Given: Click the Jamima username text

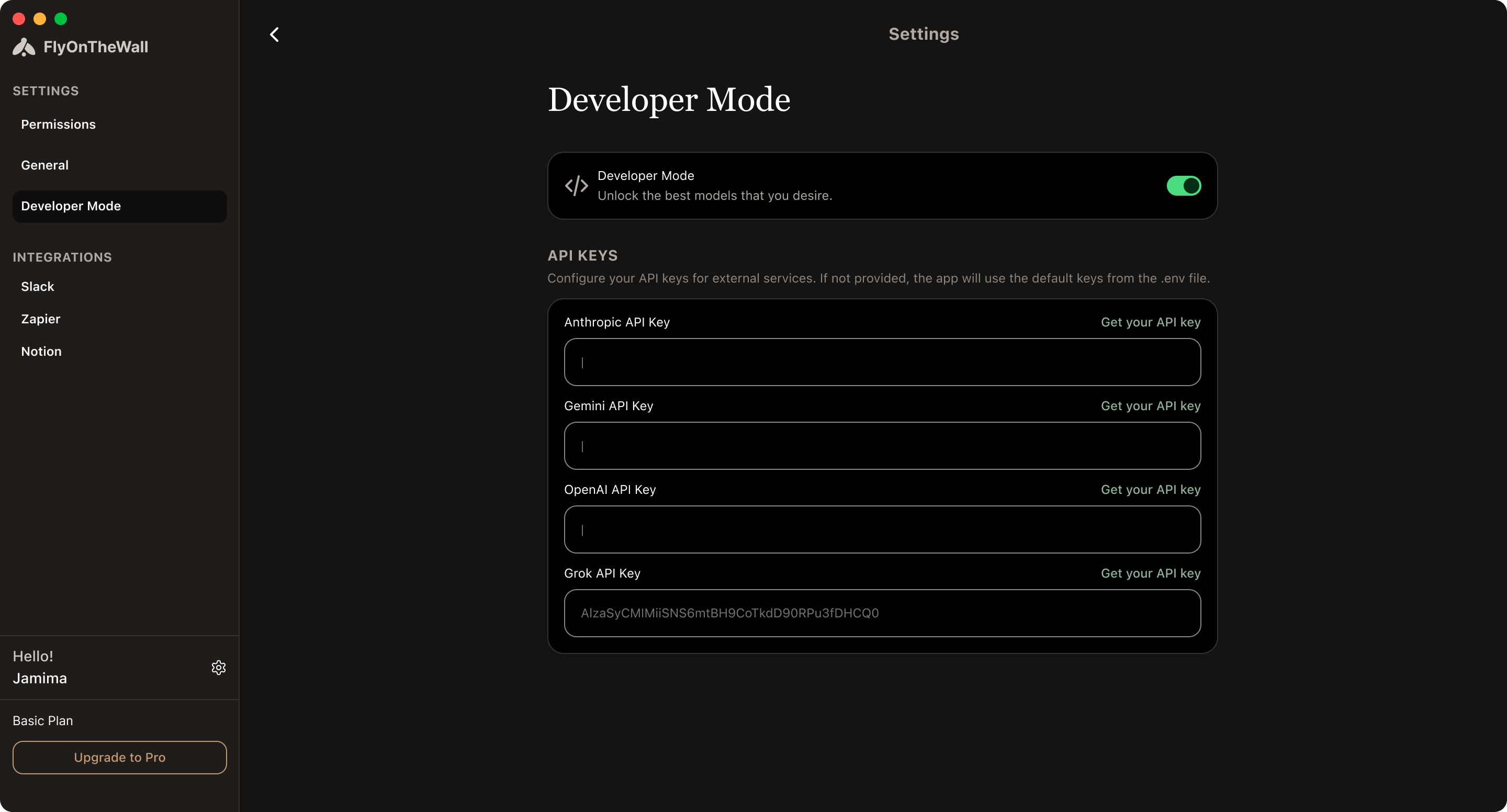Looking at the screenshot, I should pyautogui.click(x=40, y=679).
